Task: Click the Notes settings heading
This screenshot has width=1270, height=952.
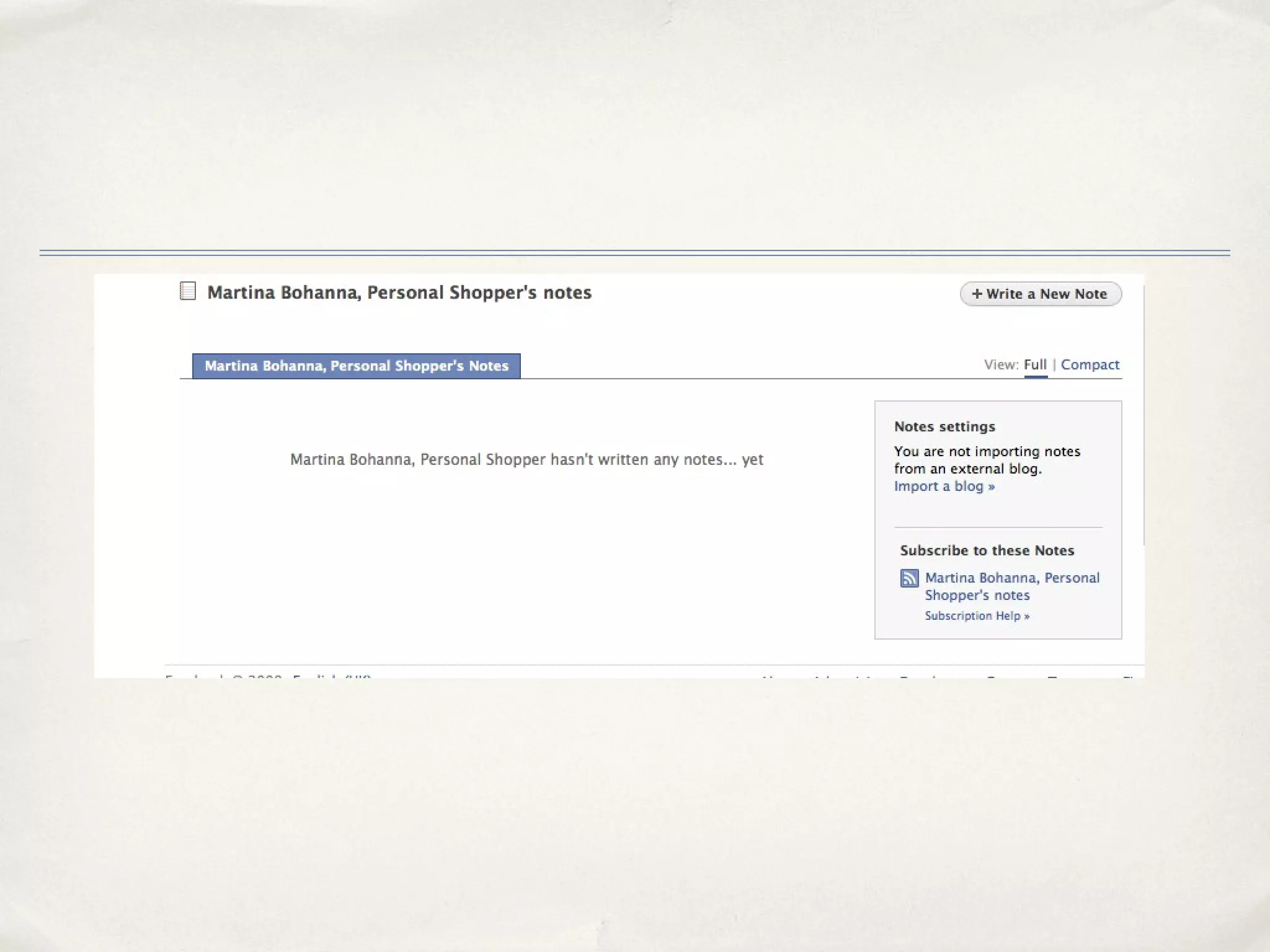Action: pos(944,426)
